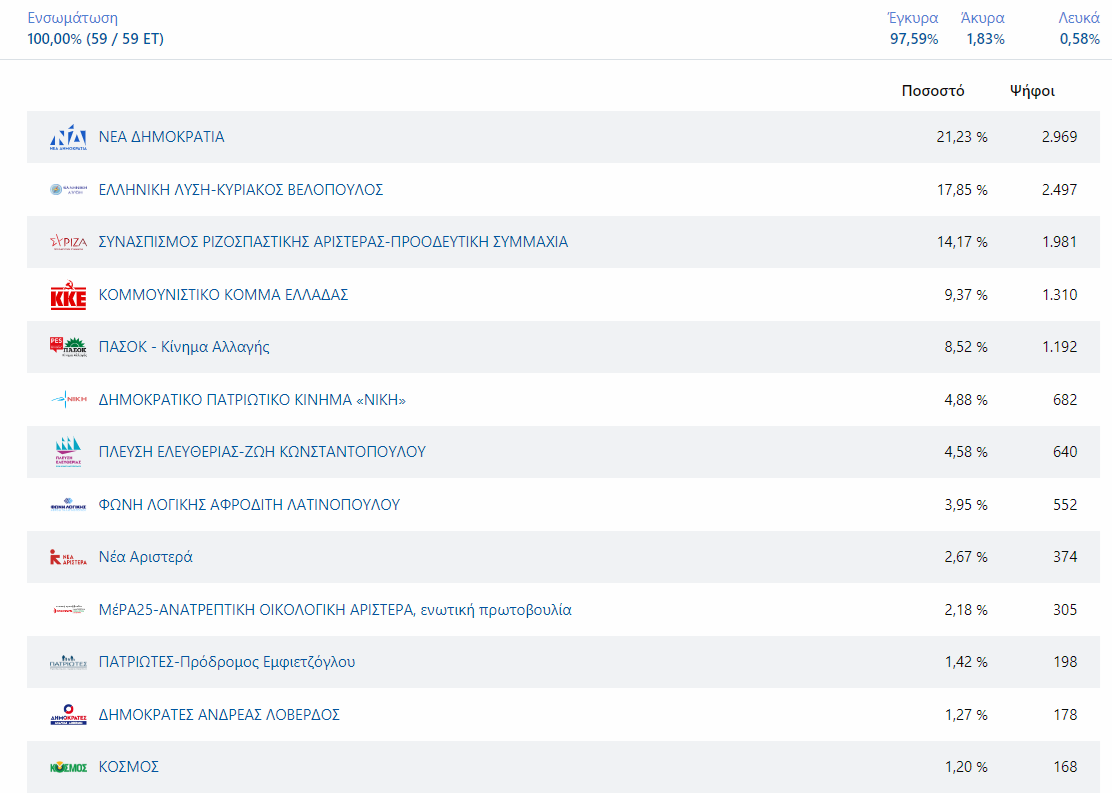Select the 1,27 % percentage cell

[x=966, y=714]
